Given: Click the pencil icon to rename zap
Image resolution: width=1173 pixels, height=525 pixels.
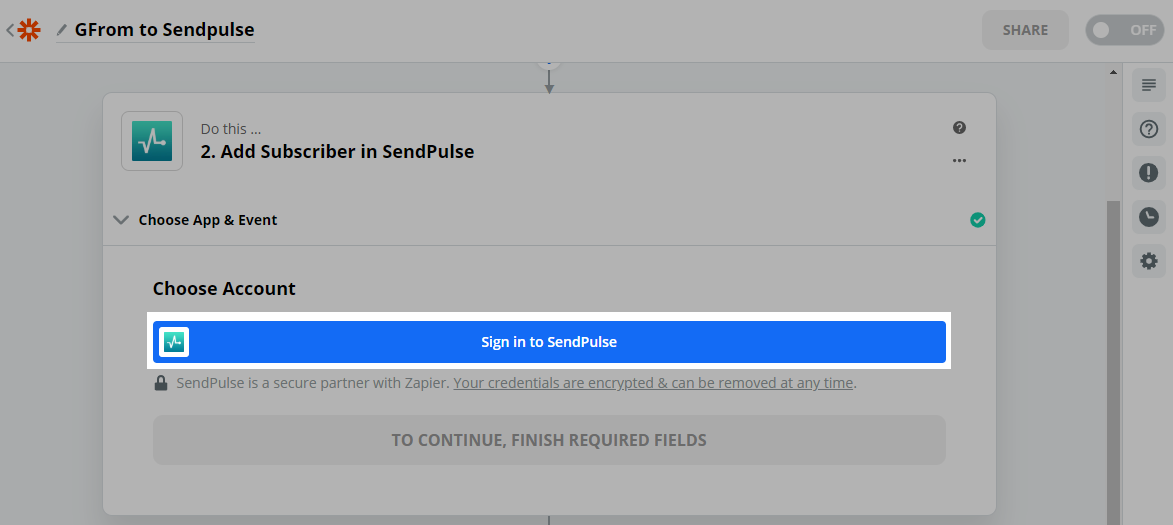Looking at the screenshot, I should point(62,30).
